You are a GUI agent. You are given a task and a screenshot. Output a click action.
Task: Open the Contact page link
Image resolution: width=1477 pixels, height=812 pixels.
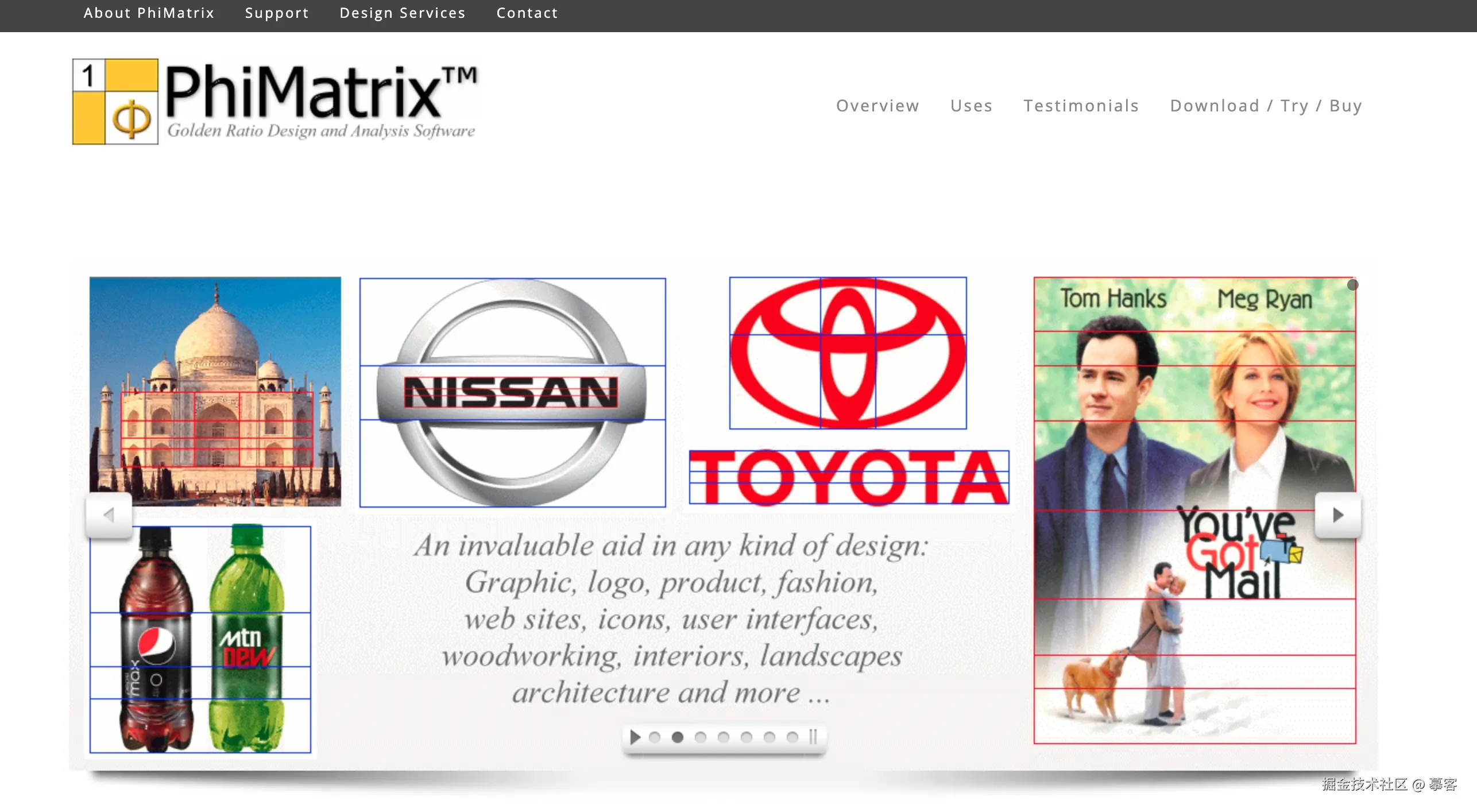point(527,13)
